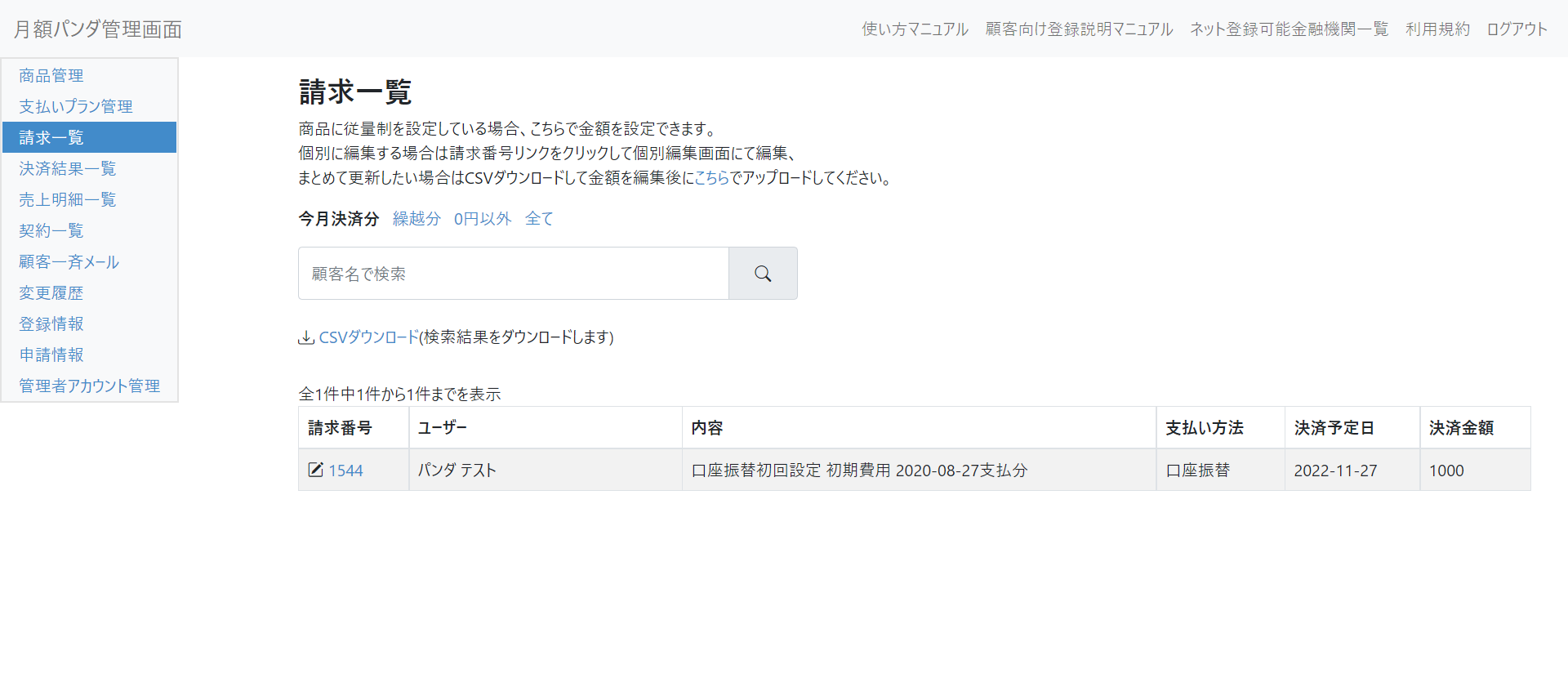Open 支払いプラン管理 in the sidebar
Screen dimensions: 1568x678
(x=89, y=106)
